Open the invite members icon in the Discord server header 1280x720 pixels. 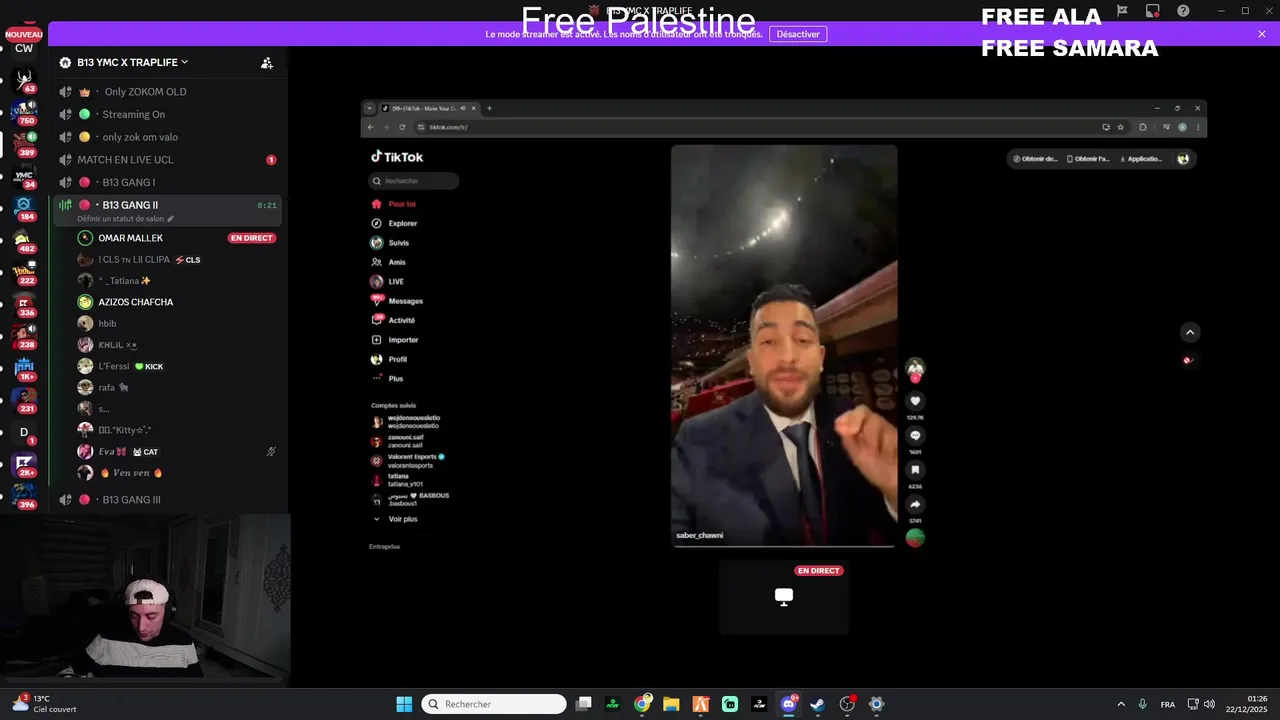[267, 63]
